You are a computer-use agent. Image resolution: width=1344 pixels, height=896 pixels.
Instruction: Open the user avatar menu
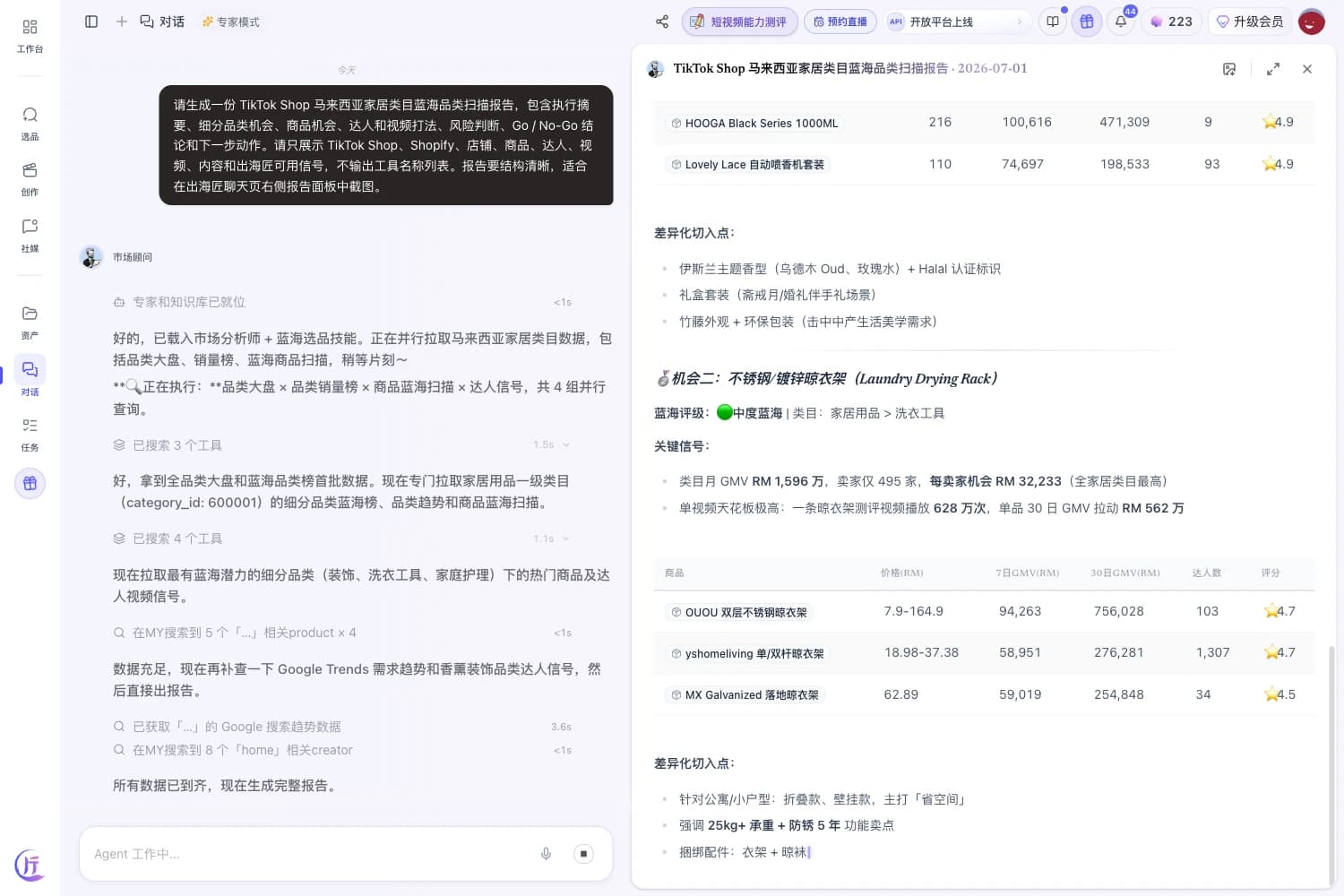(x=1312, y=22)
